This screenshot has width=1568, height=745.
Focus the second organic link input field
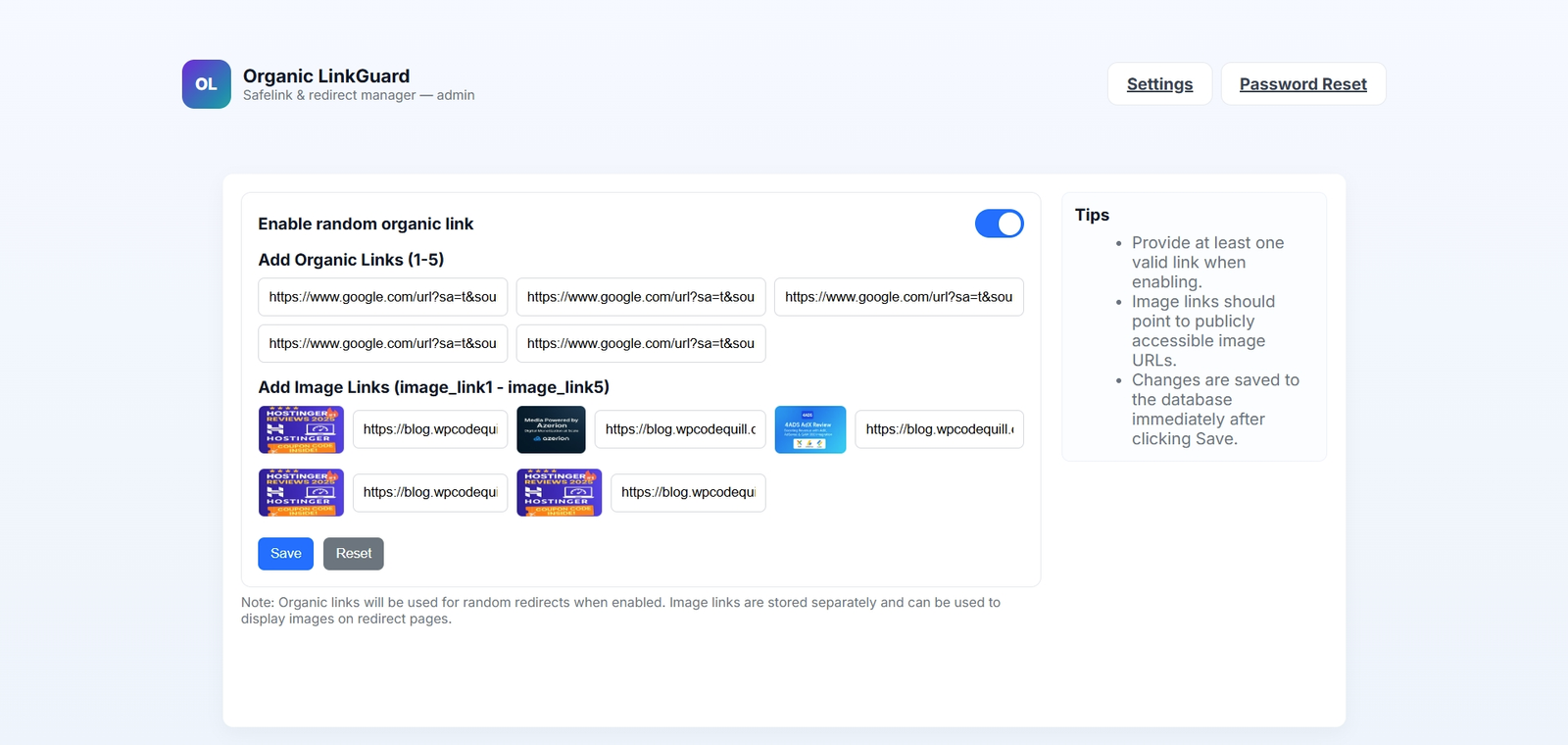point(640,297)
